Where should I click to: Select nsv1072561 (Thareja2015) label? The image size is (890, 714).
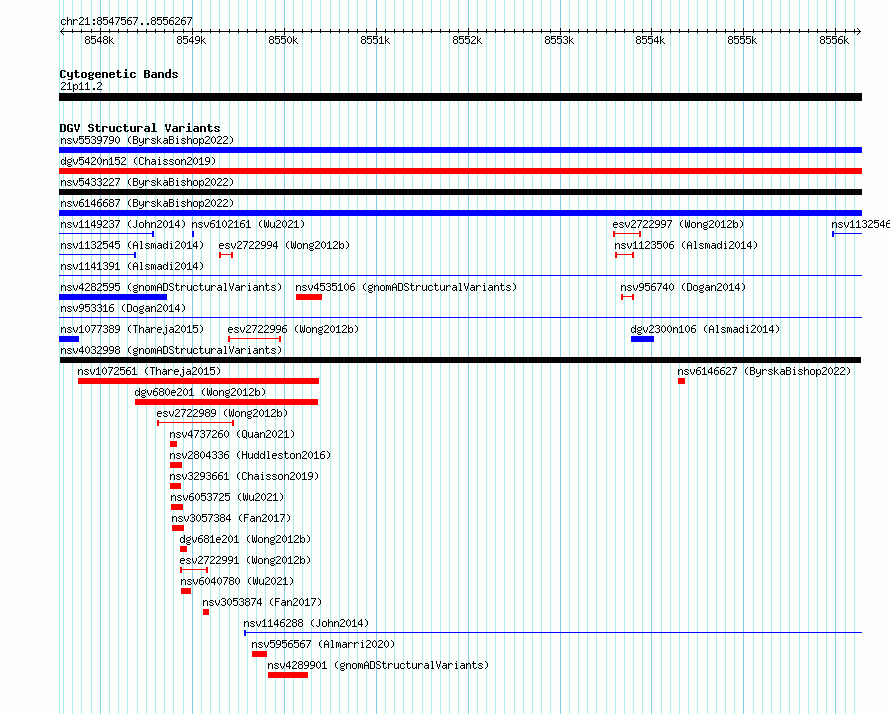[149, 371]
